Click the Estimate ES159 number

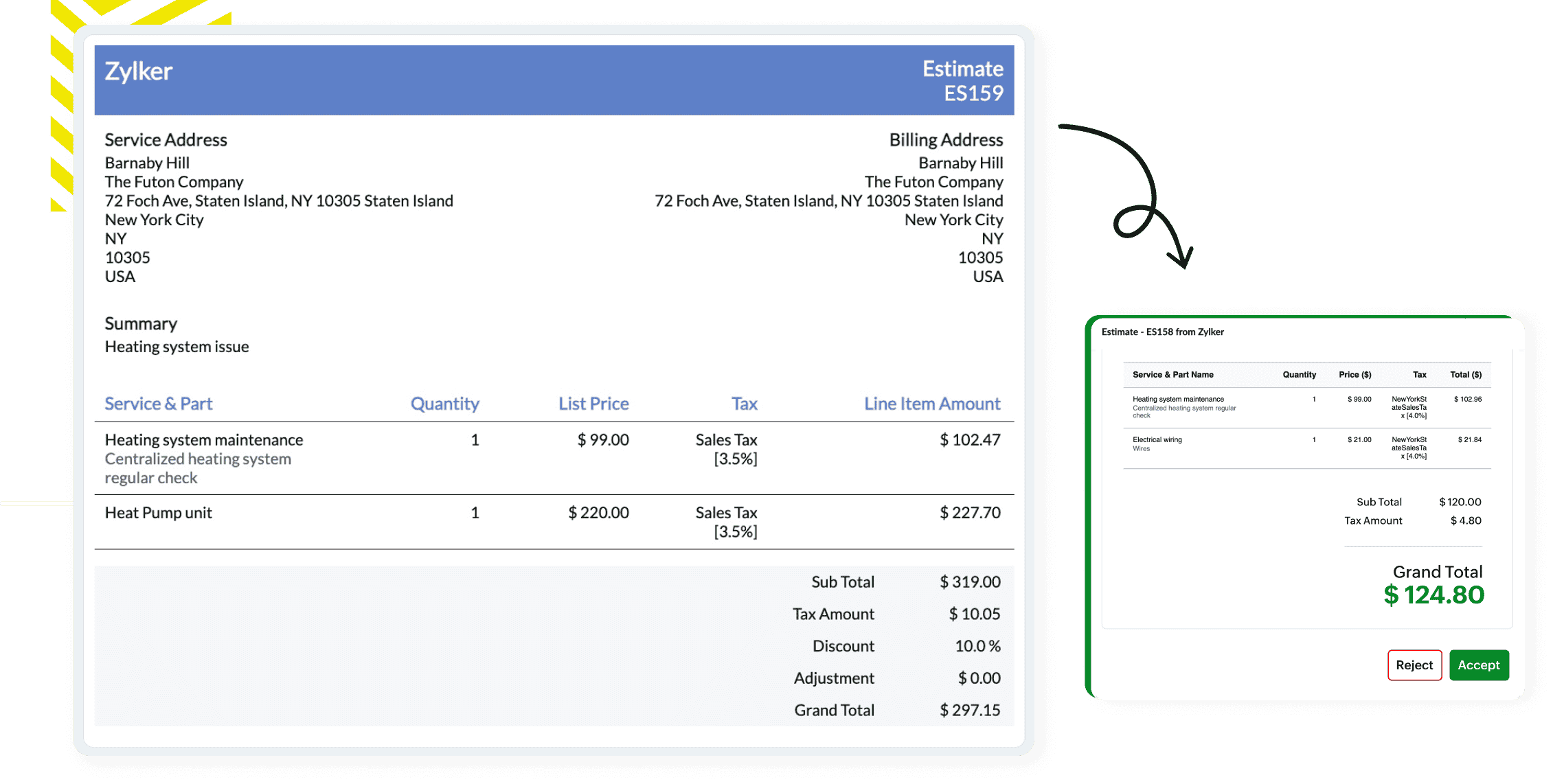pyautogui.click(x=973, y=93)
